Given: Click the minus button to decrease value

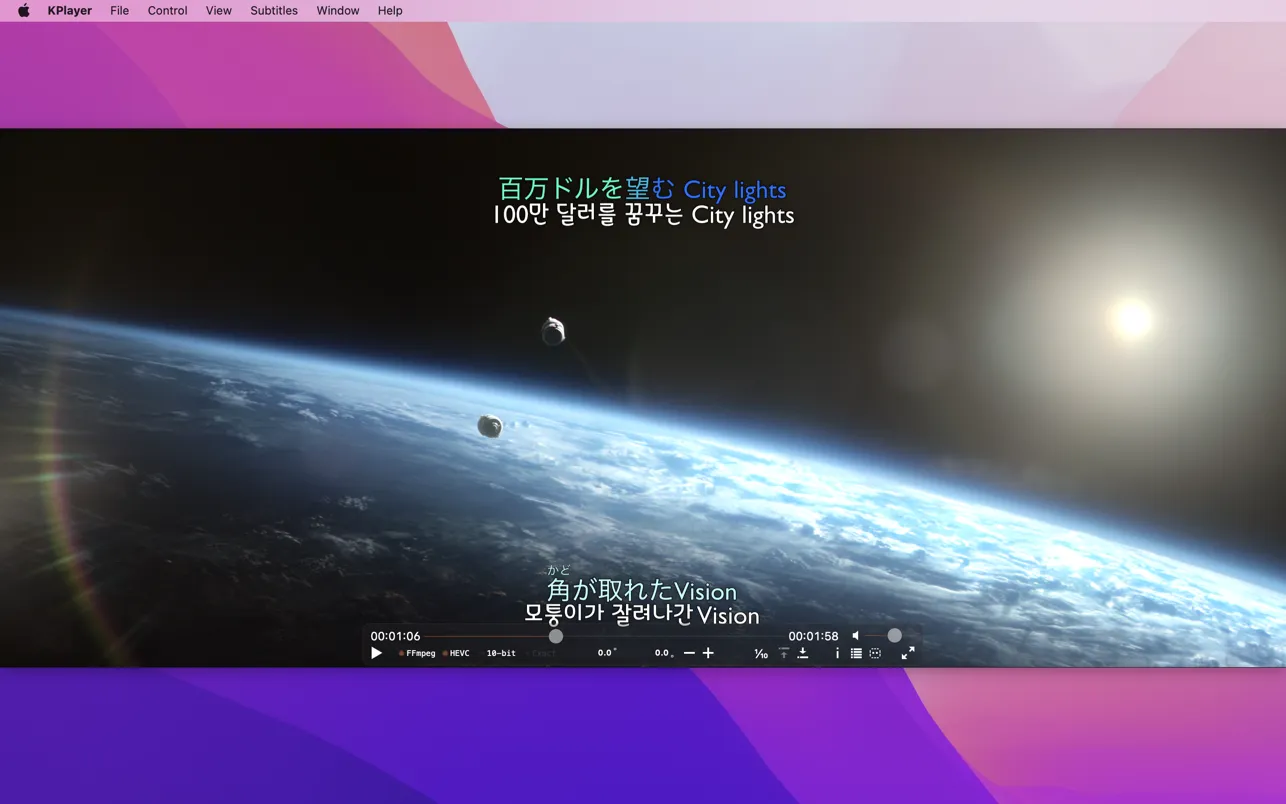Looking at the screenshot, I should (689, 653).
